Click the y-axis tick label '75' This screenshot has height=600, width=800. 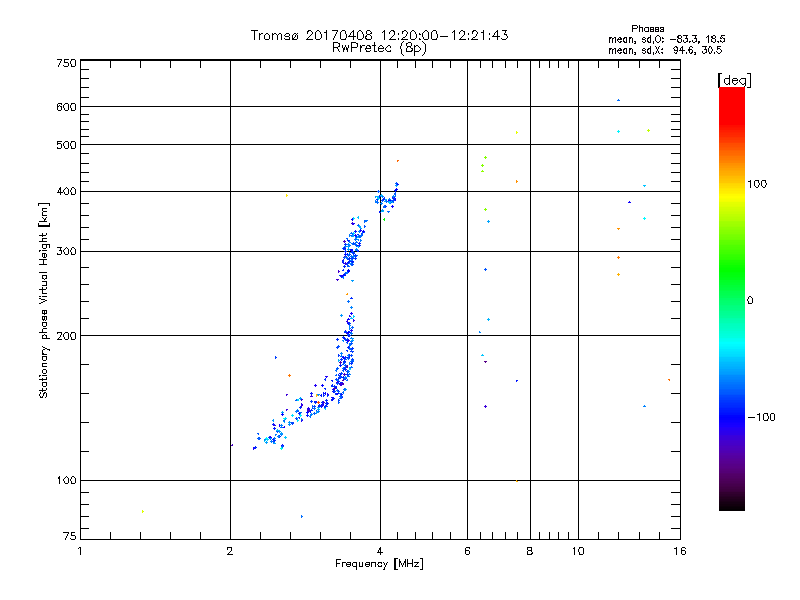click(x=70, y=536)
